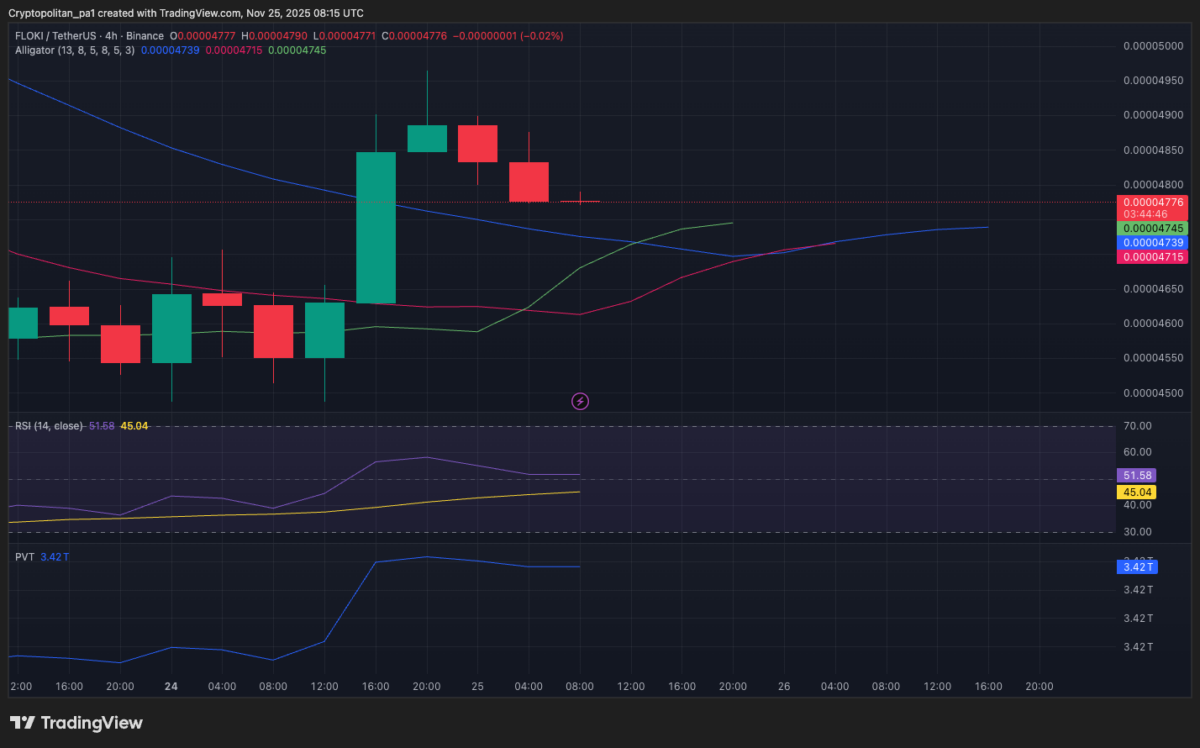Click the yellow 45.04 RSI moving average value

pyautogui.click(x=1136, y=492)
